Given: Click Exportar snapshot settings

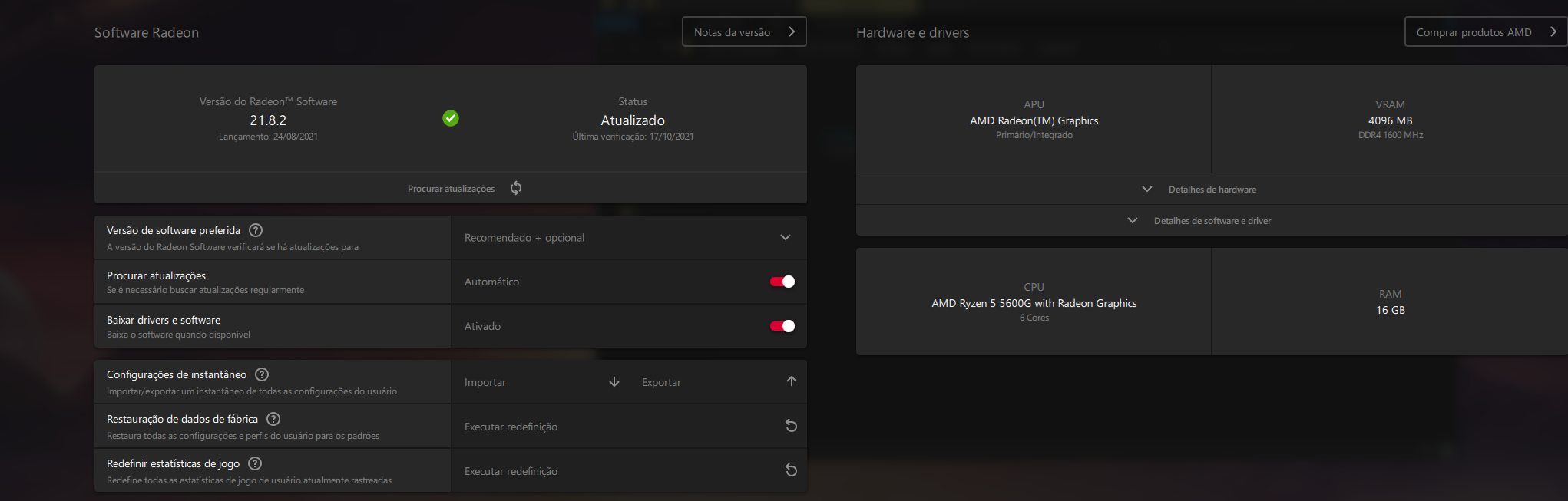Looking at the screenshot, I should coord(718,382).
